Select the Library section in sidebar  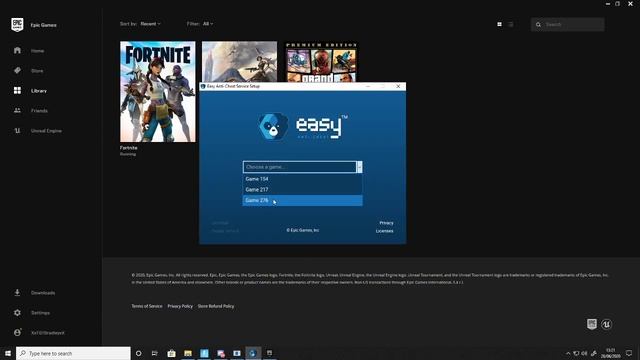pyautogui.click(x=39, y=91)
